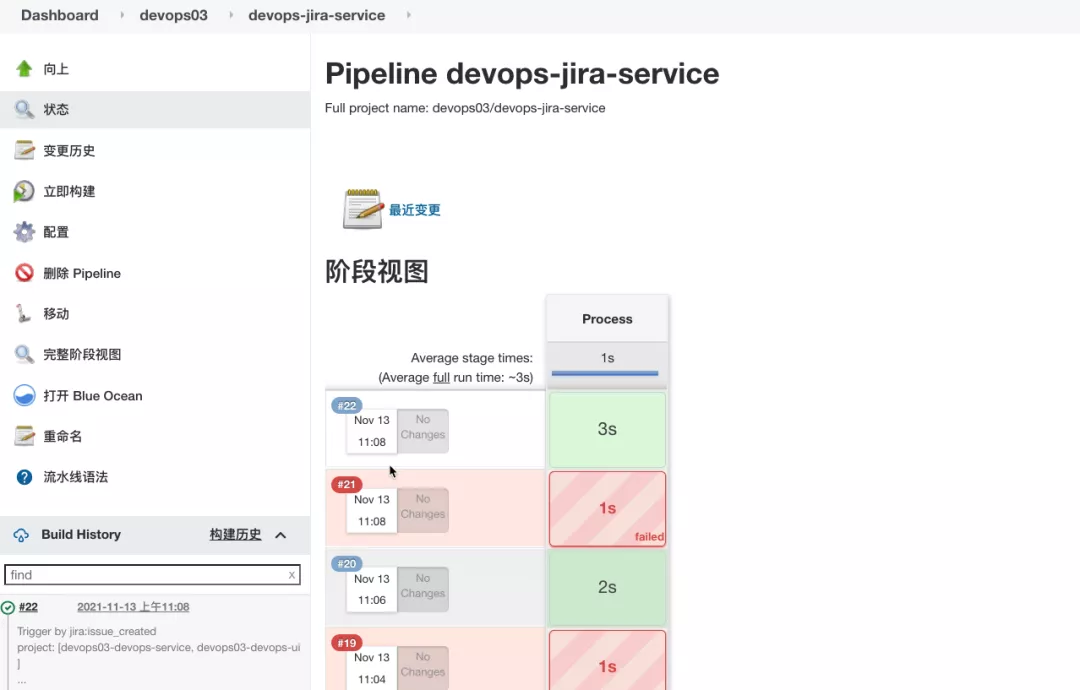This screenshot has height=690, width=1080.
Task: Start a build with 立即构建
Action: click(x=69, y=191)
